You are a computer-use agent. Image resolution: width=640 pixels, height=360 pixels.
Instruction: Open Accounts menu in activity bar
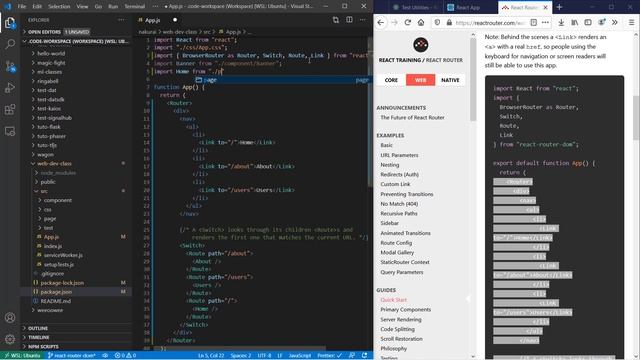[10, 317]
